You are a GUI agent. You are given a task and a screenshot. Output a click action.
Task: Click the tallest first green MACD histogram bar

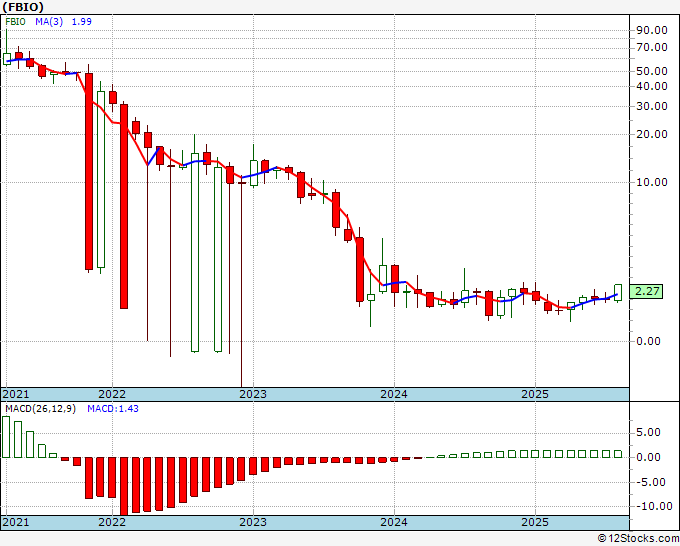[x=6, y=437]
